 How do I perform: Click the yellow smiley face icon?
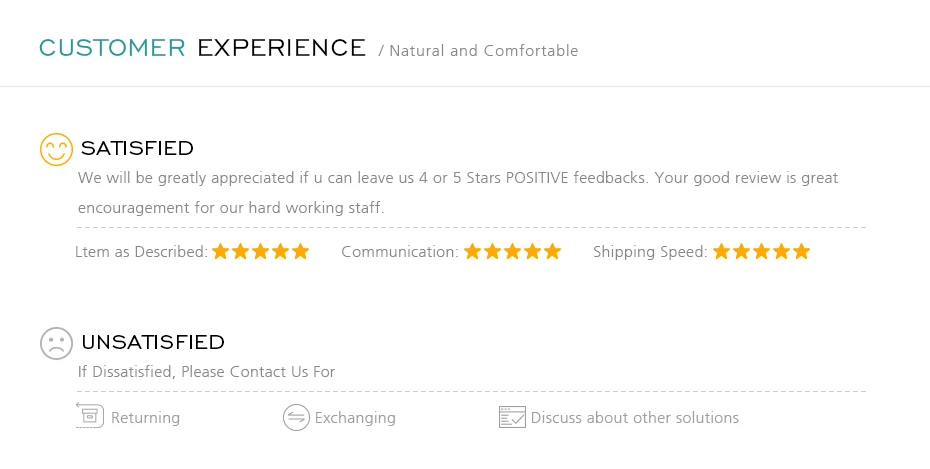(56, 149)
